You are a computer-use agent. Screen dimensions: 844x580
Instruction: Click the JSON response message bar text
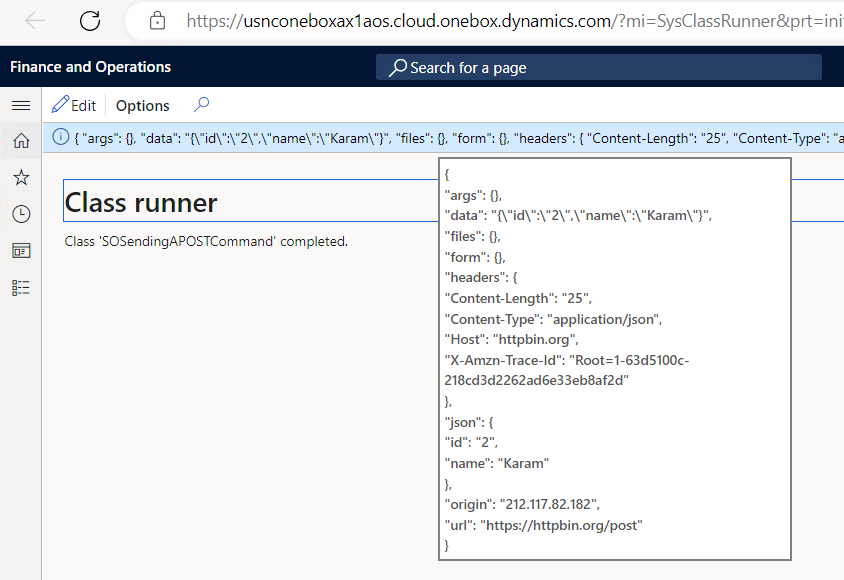(x=459, y=138)
